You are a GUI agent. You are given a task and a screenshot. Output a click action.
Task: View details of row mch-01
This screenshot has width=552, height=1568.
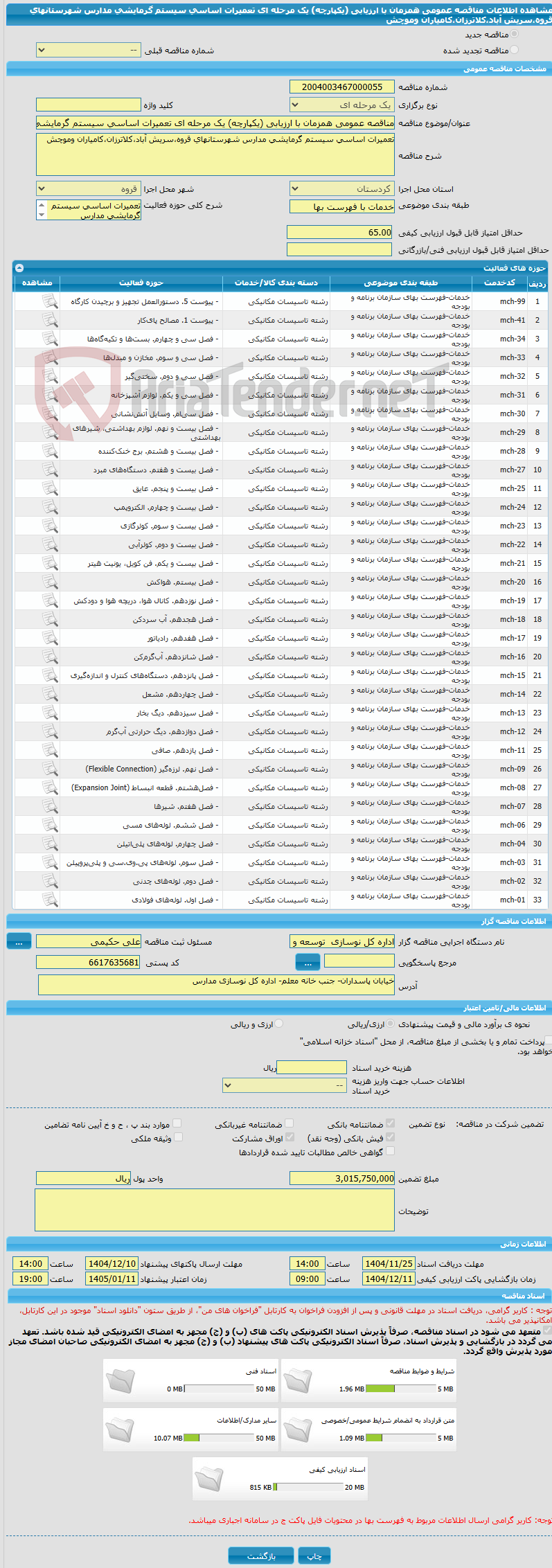click(50, 900)
